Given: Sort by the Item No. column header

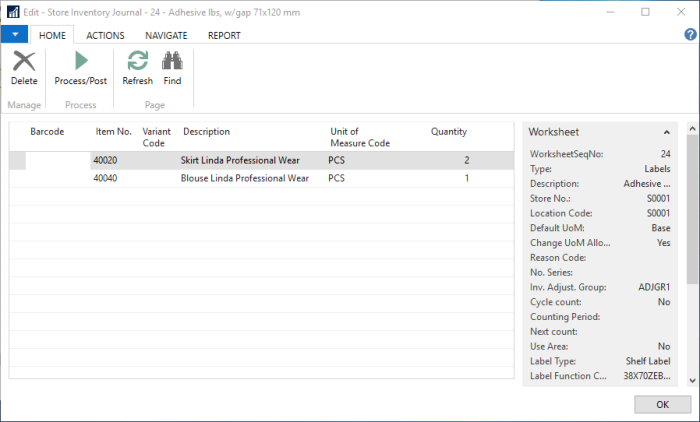Looking at the screenshot, I should click(x=113, y=132).
